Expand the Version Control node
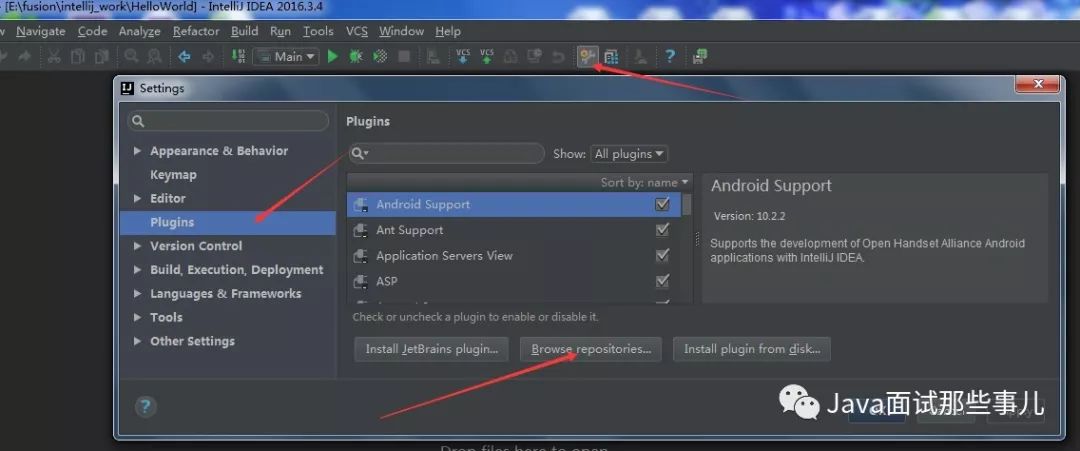This screenshot has width=1080, height=451. pos(138,246)
